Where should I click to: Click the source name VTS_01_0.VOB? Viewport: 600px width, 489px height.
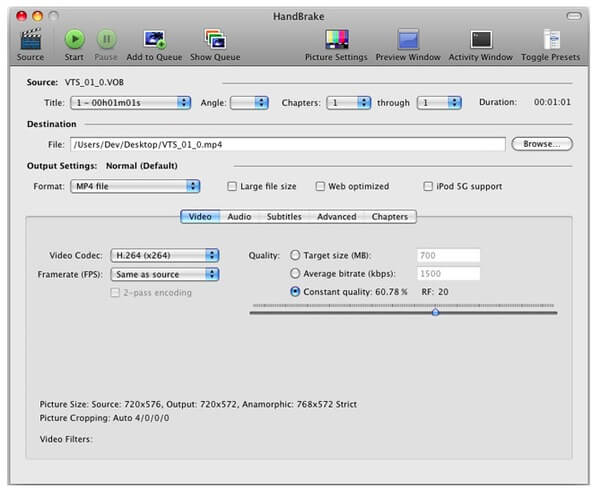(x=94, y=82)
